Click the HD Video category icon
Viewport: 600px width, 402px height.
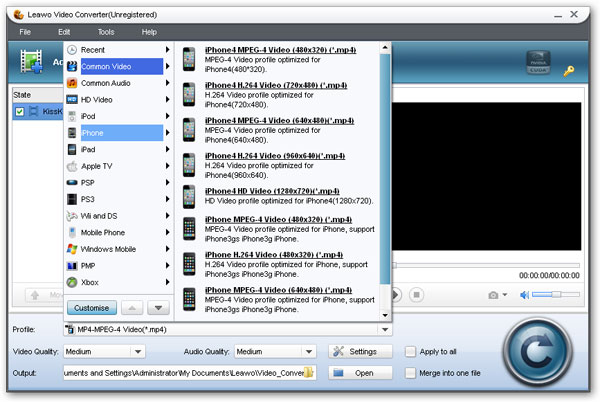point(72,99)
